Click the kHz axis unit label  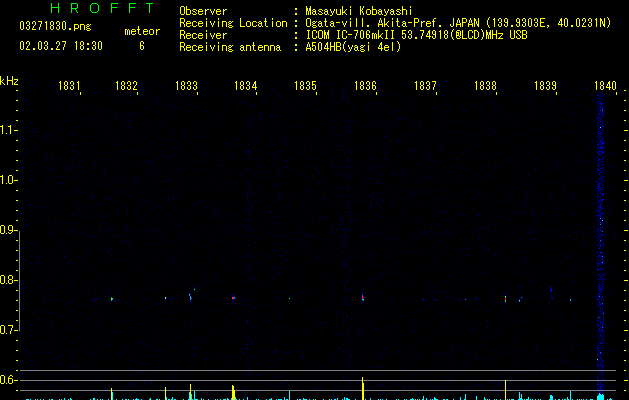[x=9, y=81]
